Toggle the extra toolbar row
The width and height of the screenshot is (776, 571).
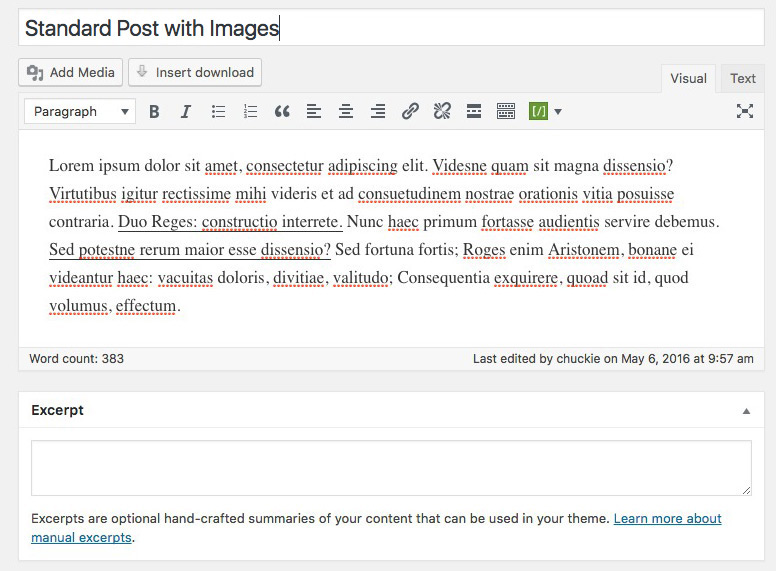[506, 112]
